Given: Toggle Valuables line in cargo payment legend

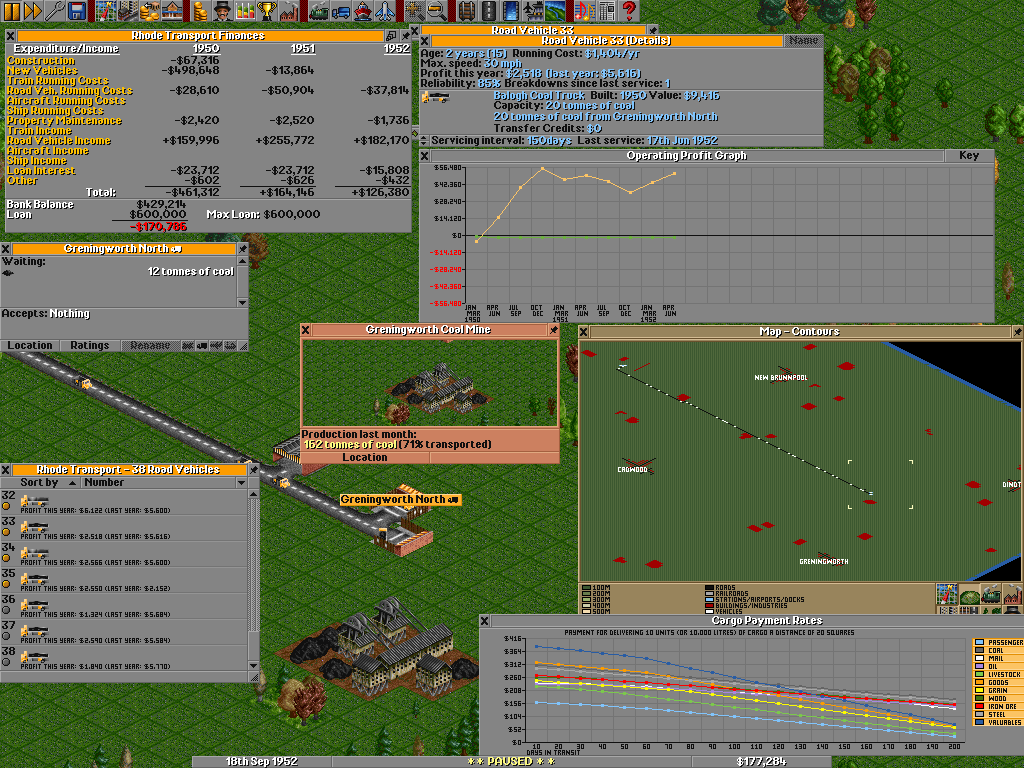Looking at the screenshot, I should pyautogui.click(x=998, y=722).
